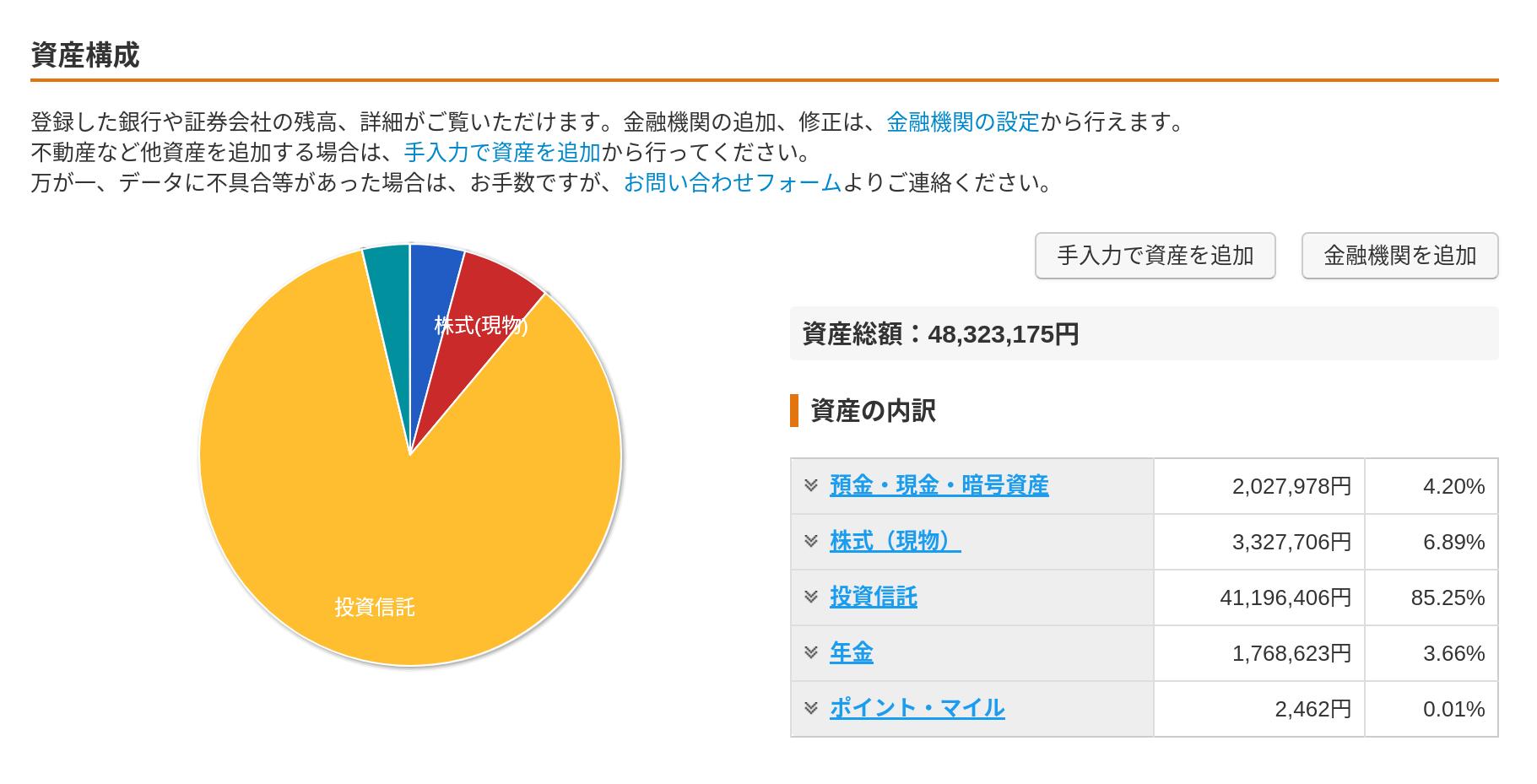
Task: Open the 金融機関の設定 link
Action: click(x=962, y=122)
